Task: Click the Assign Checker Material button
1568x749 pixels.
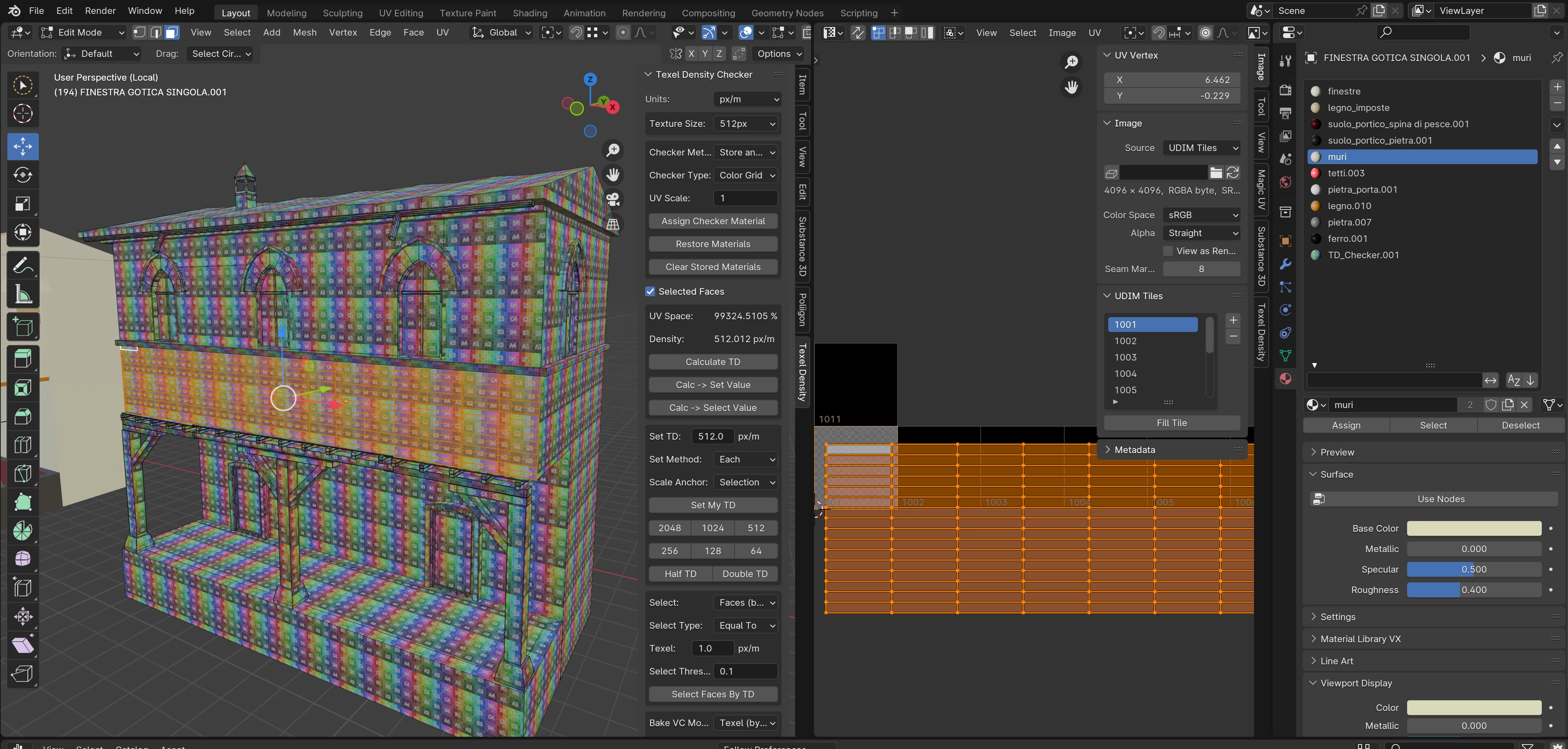Action: (x=712, y=221)
